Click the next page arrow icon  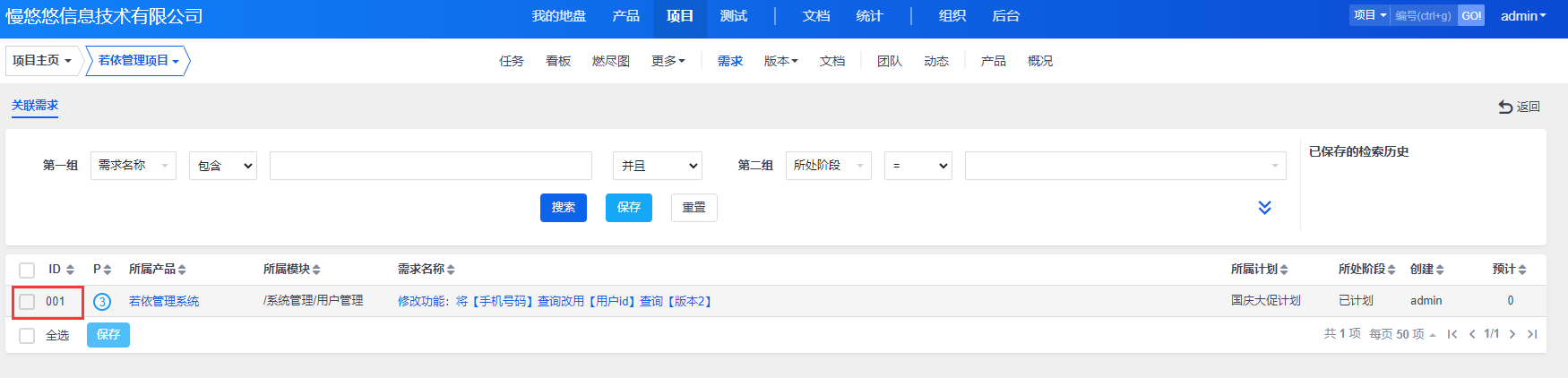pos(1512,334)
